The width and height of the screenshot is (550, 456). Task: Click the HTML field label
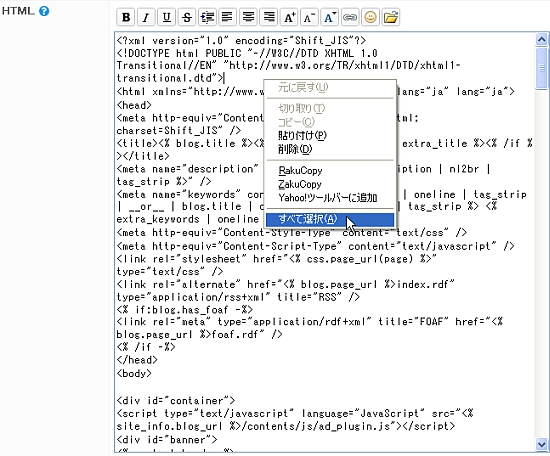[18, 11]
